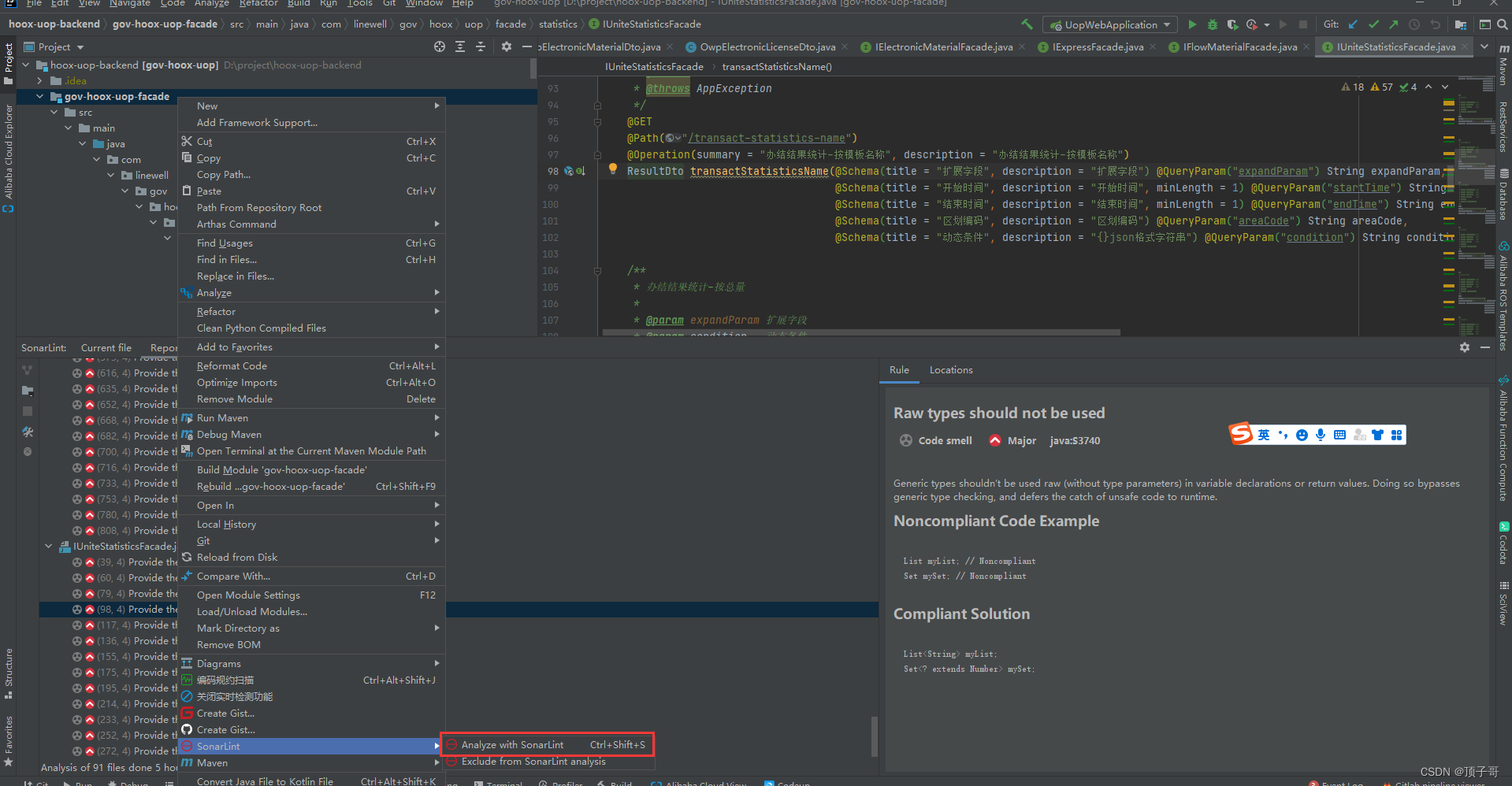Go to next highlighted error arrow
Image resolution: width=1512 pixels, height=786 pixels.
coord(1445,87)
